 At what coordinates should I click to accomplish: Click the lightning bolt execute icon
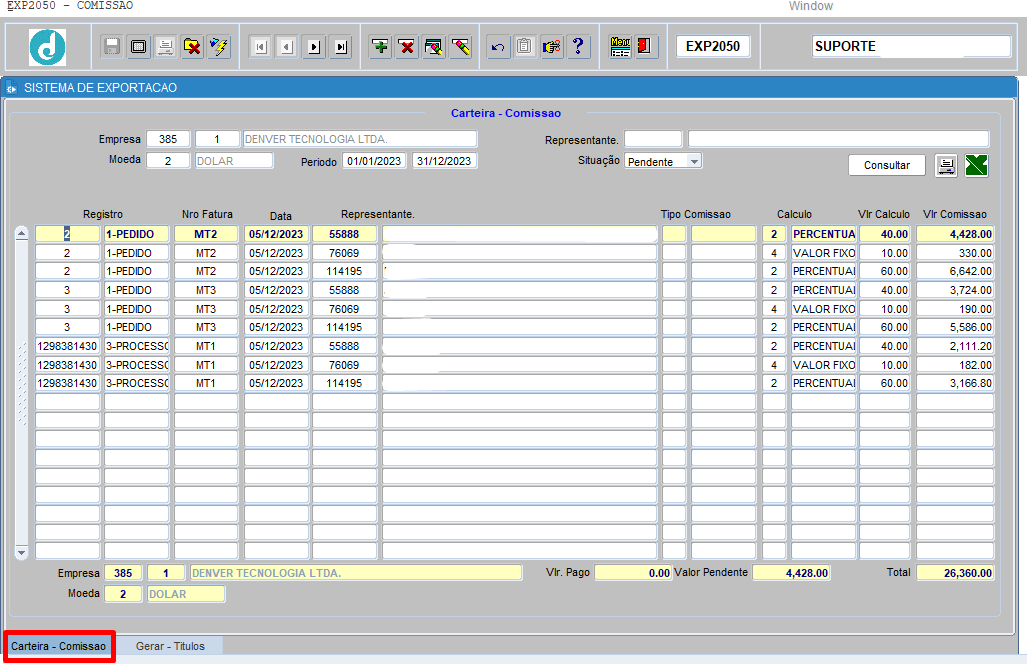click(219, 47)
